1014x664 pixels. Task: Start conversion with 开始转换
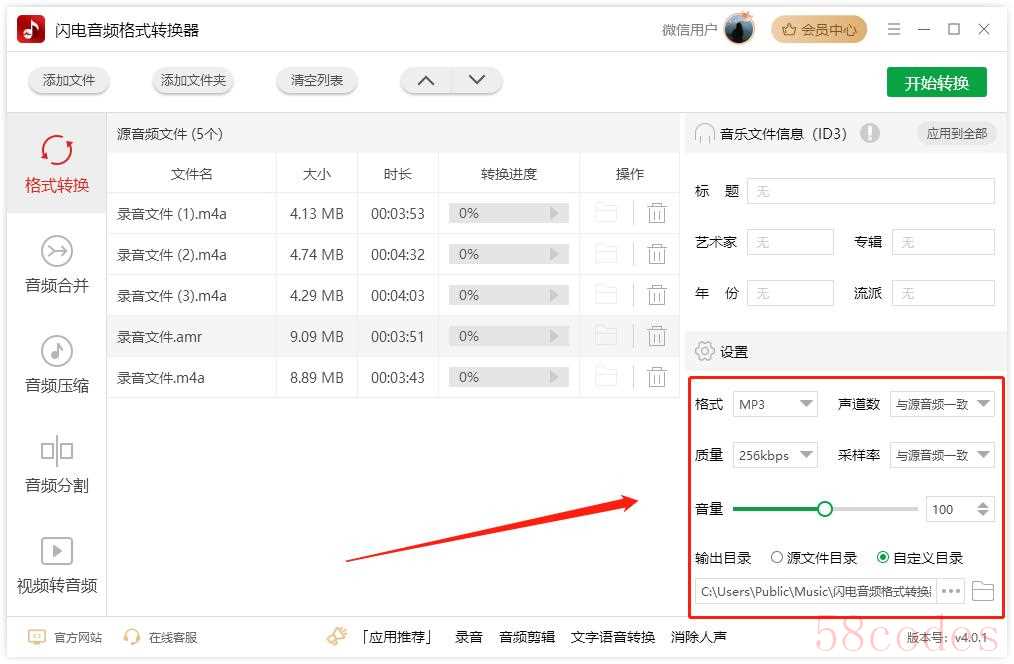point(936,82)
